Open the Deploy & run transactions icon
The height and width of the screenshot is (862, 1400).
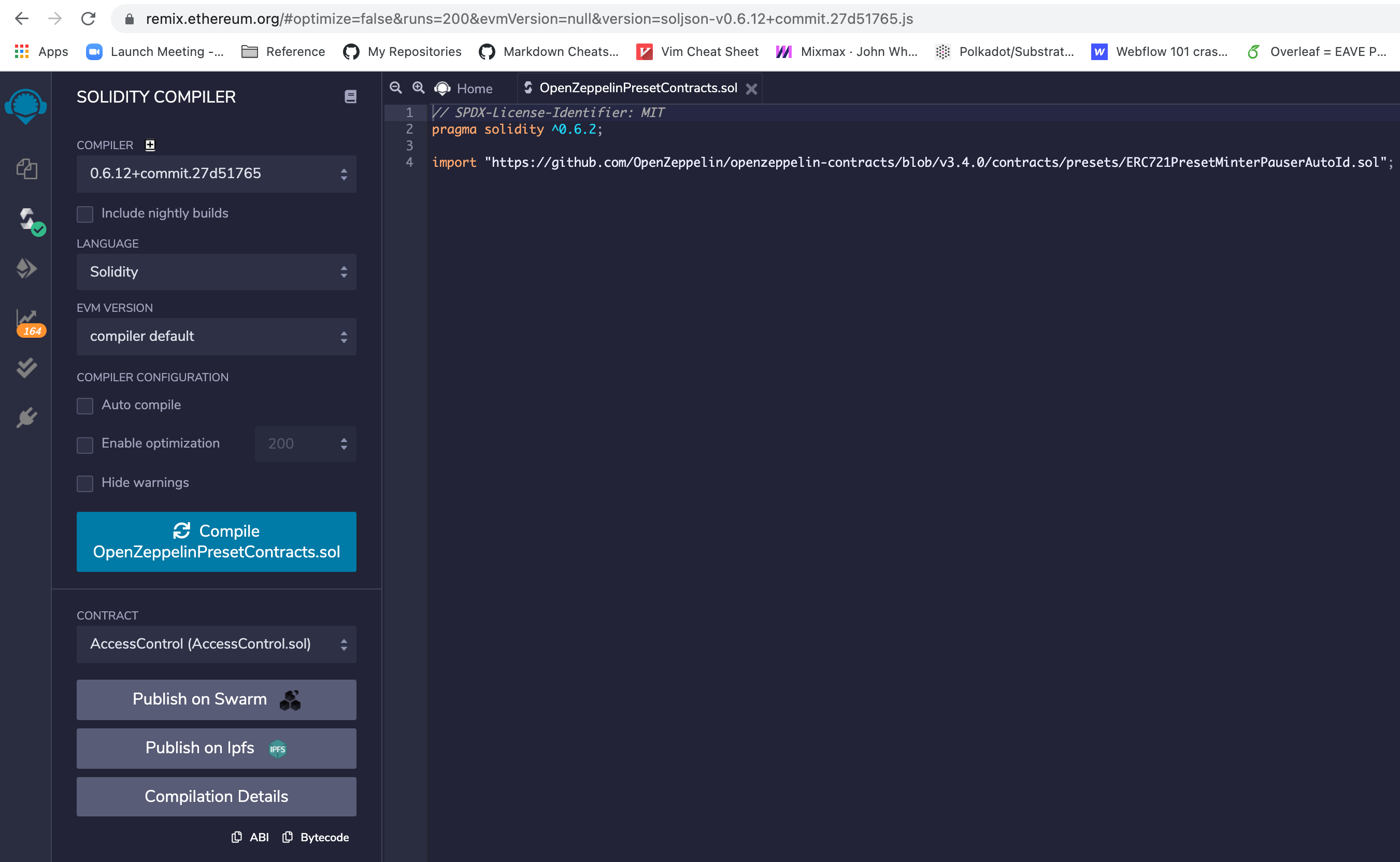[x=26, y=268]
